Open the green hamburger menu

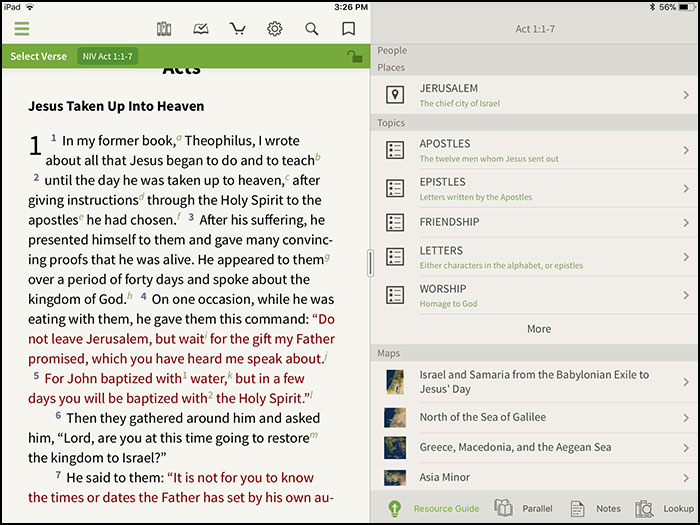(x=21, y=29)
